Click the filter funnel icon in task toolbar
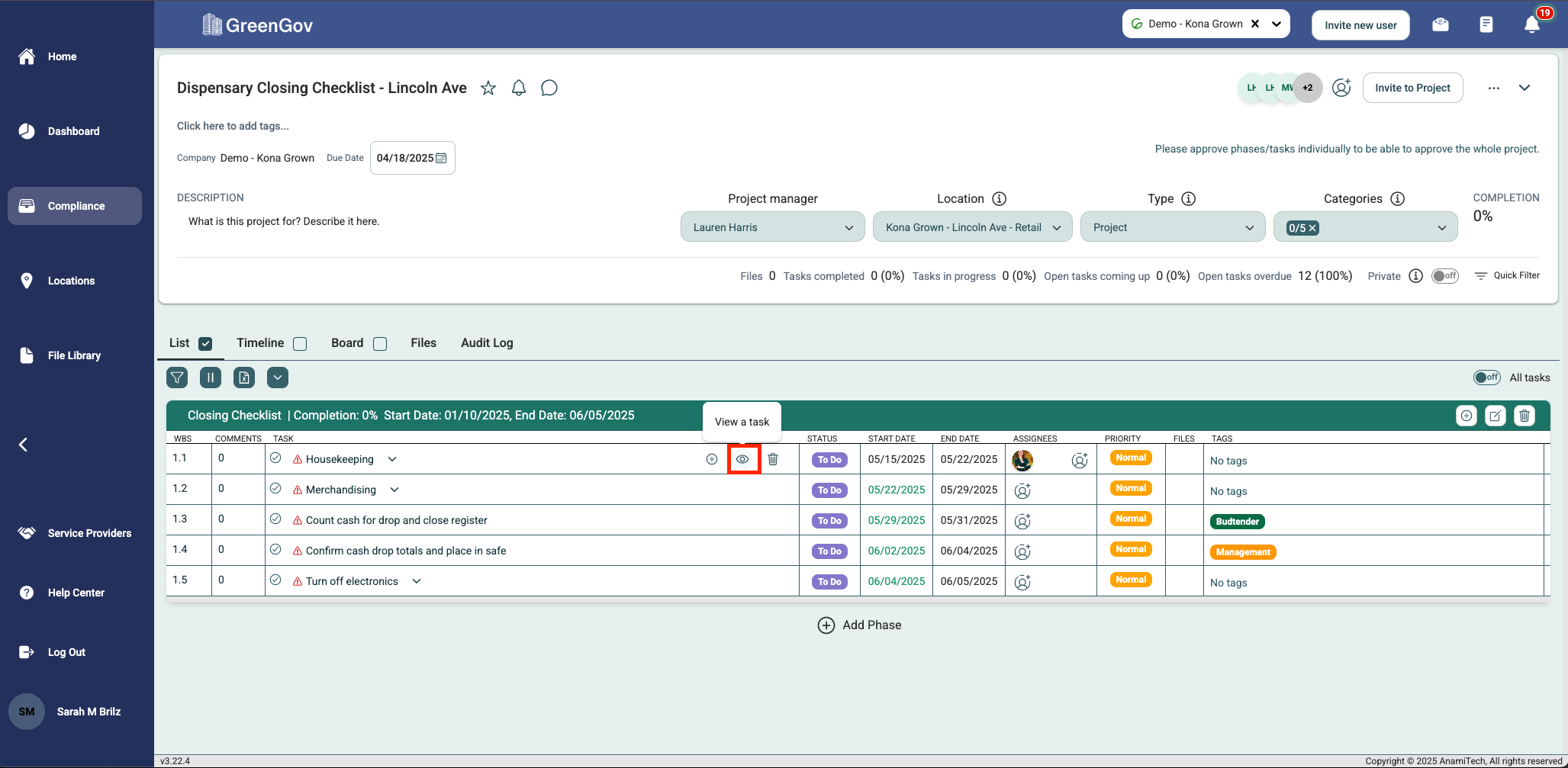This screenshot has width=1568, height=768. tap(177, 378)
